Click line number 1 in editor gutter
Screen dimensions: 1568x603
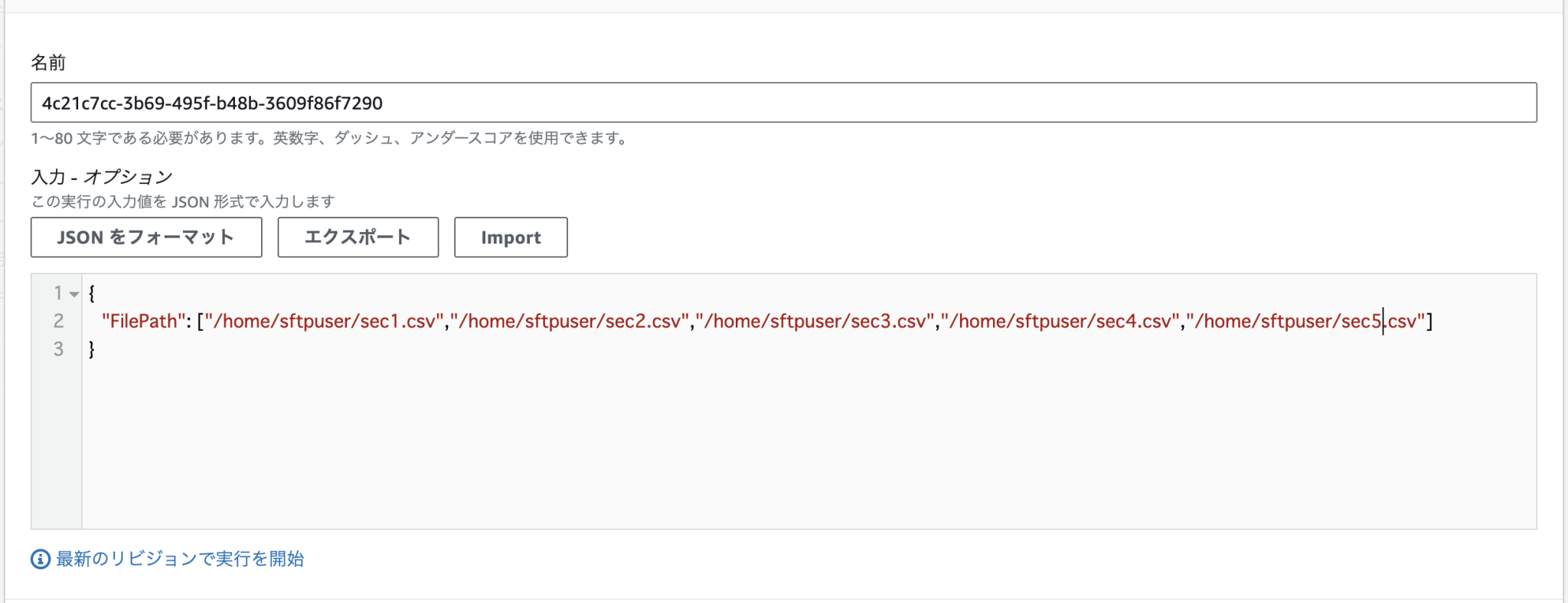57,293
